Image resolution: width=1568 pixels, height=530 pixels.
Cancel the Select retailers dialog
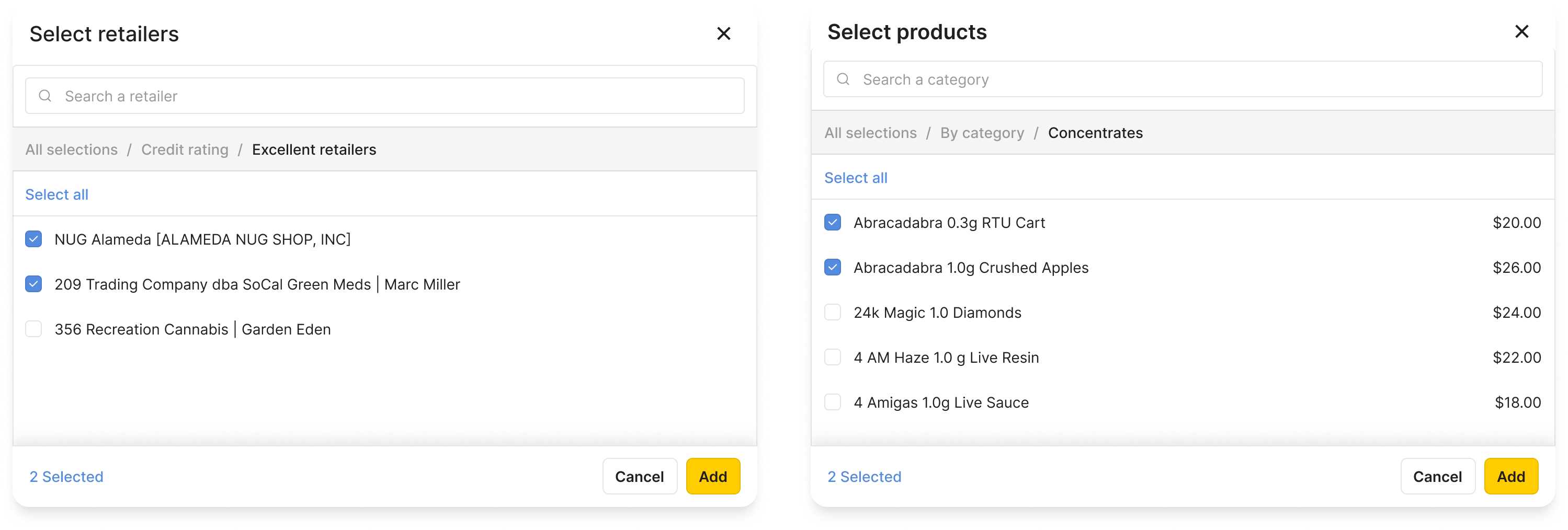pyautogui.click(x=639, y=477)
